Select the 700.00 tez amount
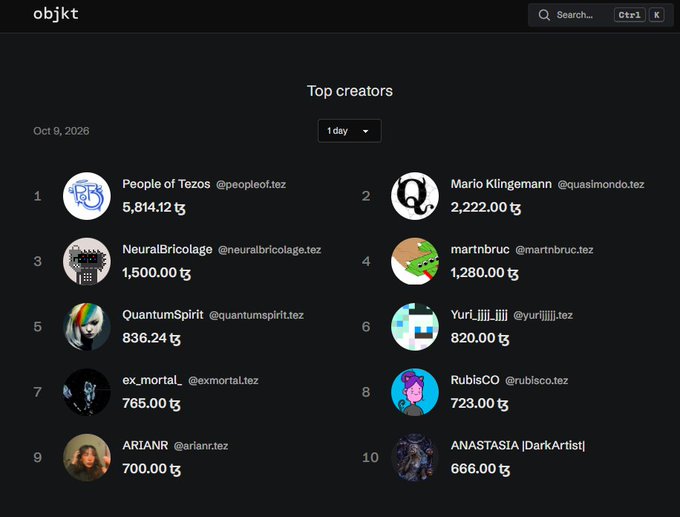This screenshot has height=517, width=680. point(151,469)
